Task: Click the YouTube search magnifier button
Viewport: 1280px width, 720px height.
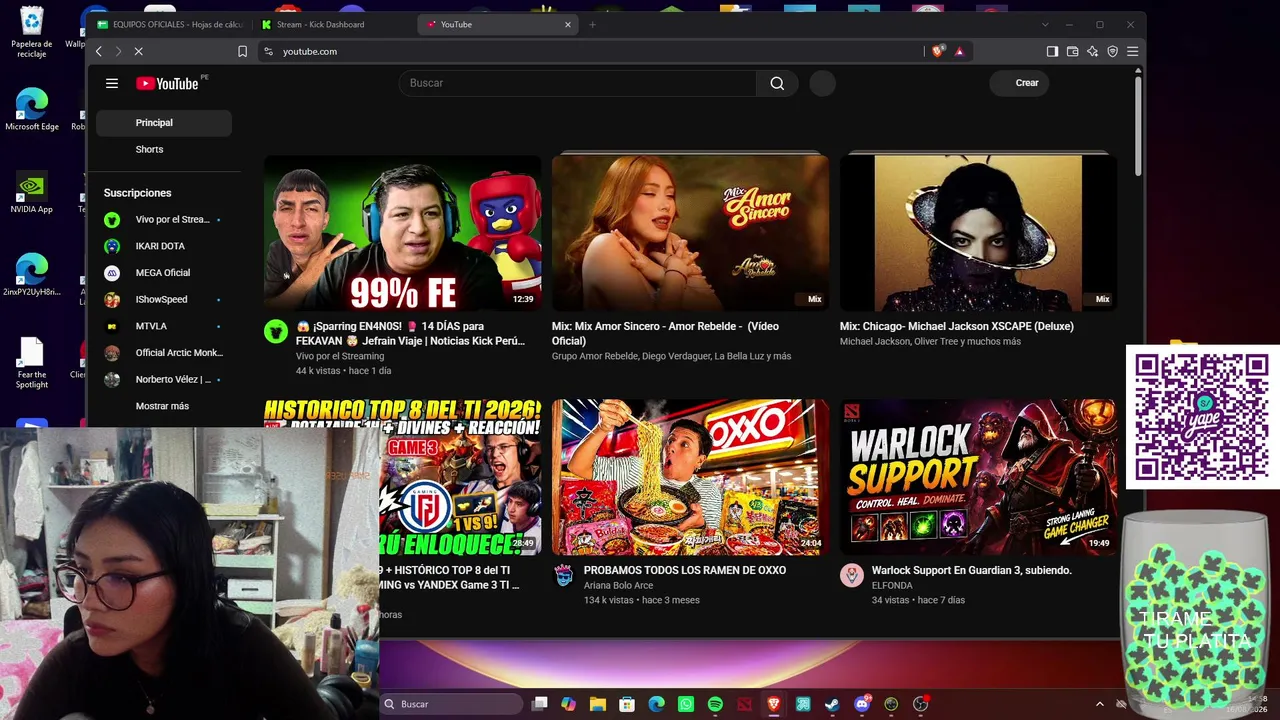Action: tap(777, 83)
